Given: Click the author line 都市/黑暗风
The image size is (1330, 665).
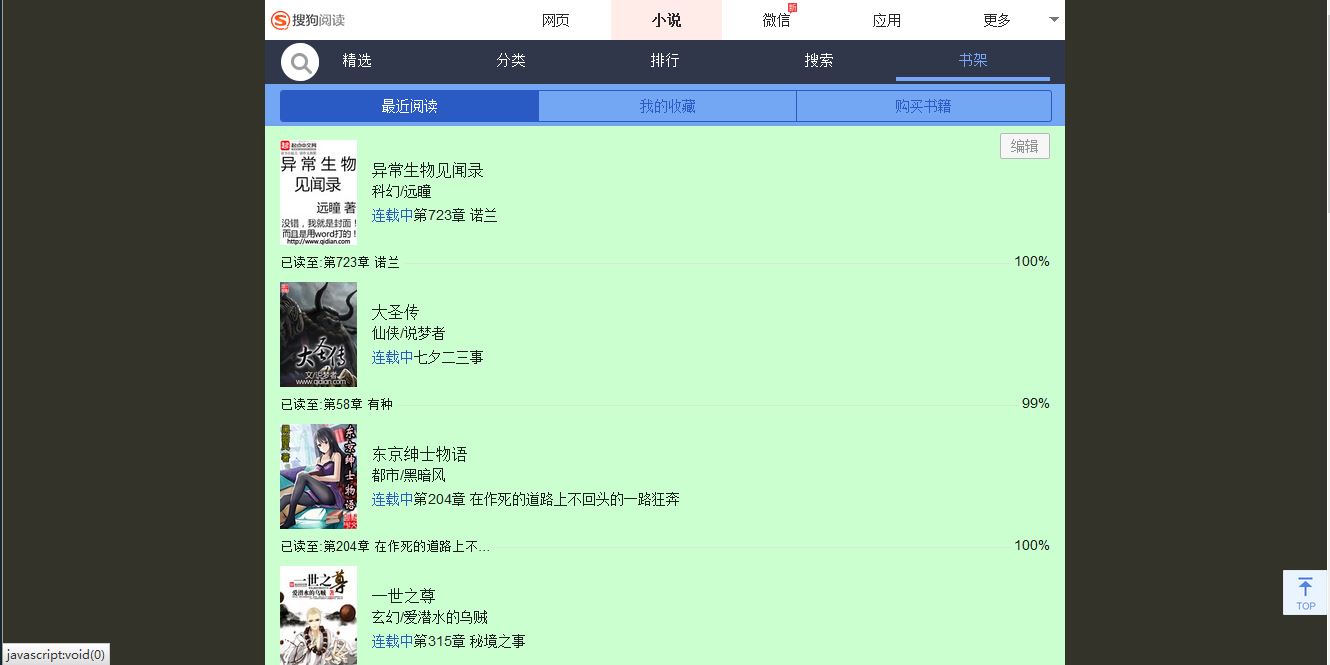Looking at the screenshot, I should click(x=409, y=476).
